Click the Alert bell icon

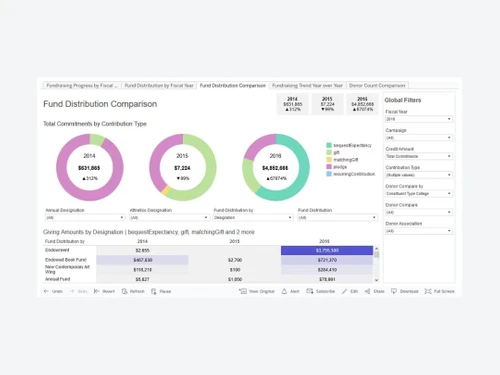click(284, 291)
